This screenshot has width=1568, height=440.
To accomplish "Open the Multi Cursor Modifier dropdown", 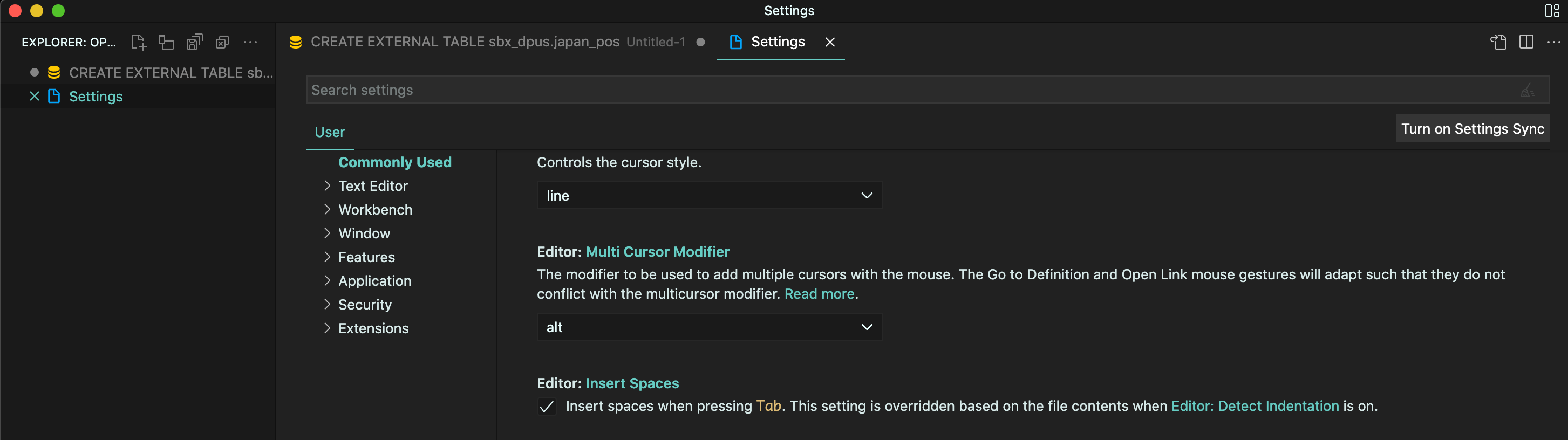I will pyautogui.click(x=709, y=327).
